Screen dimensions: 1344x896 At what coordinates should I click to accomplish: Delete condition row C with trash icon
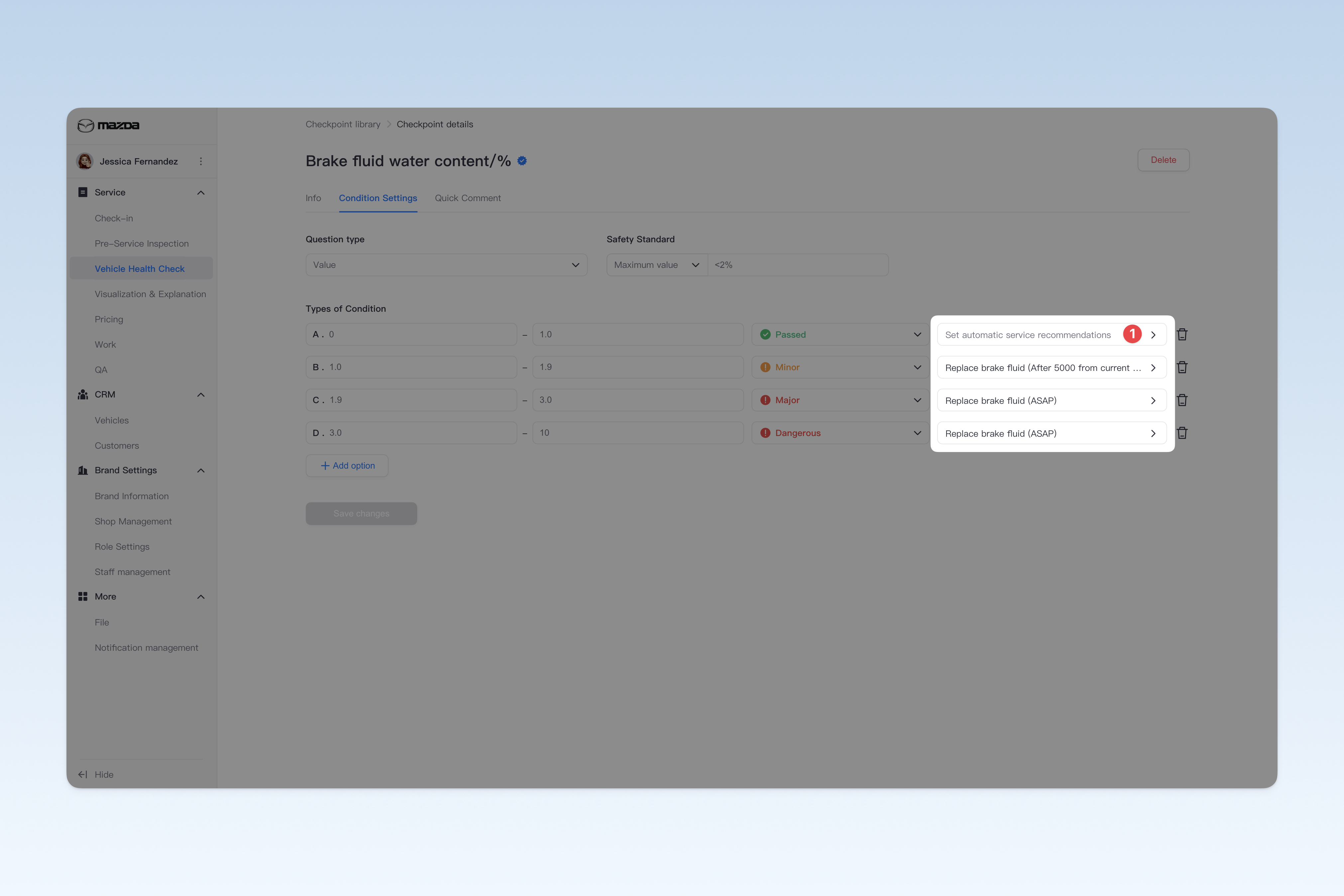point(1182,400)
